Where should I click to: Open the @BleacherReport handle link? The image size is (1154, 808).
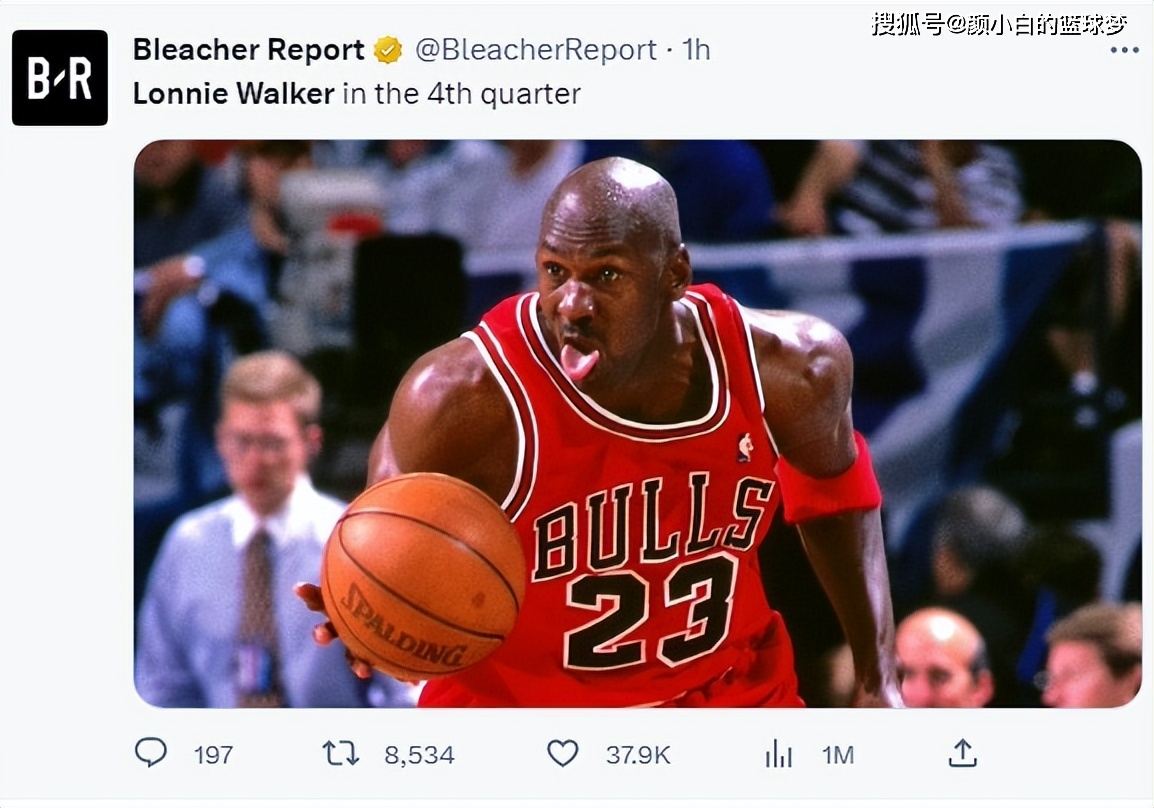tap(536, 50)
